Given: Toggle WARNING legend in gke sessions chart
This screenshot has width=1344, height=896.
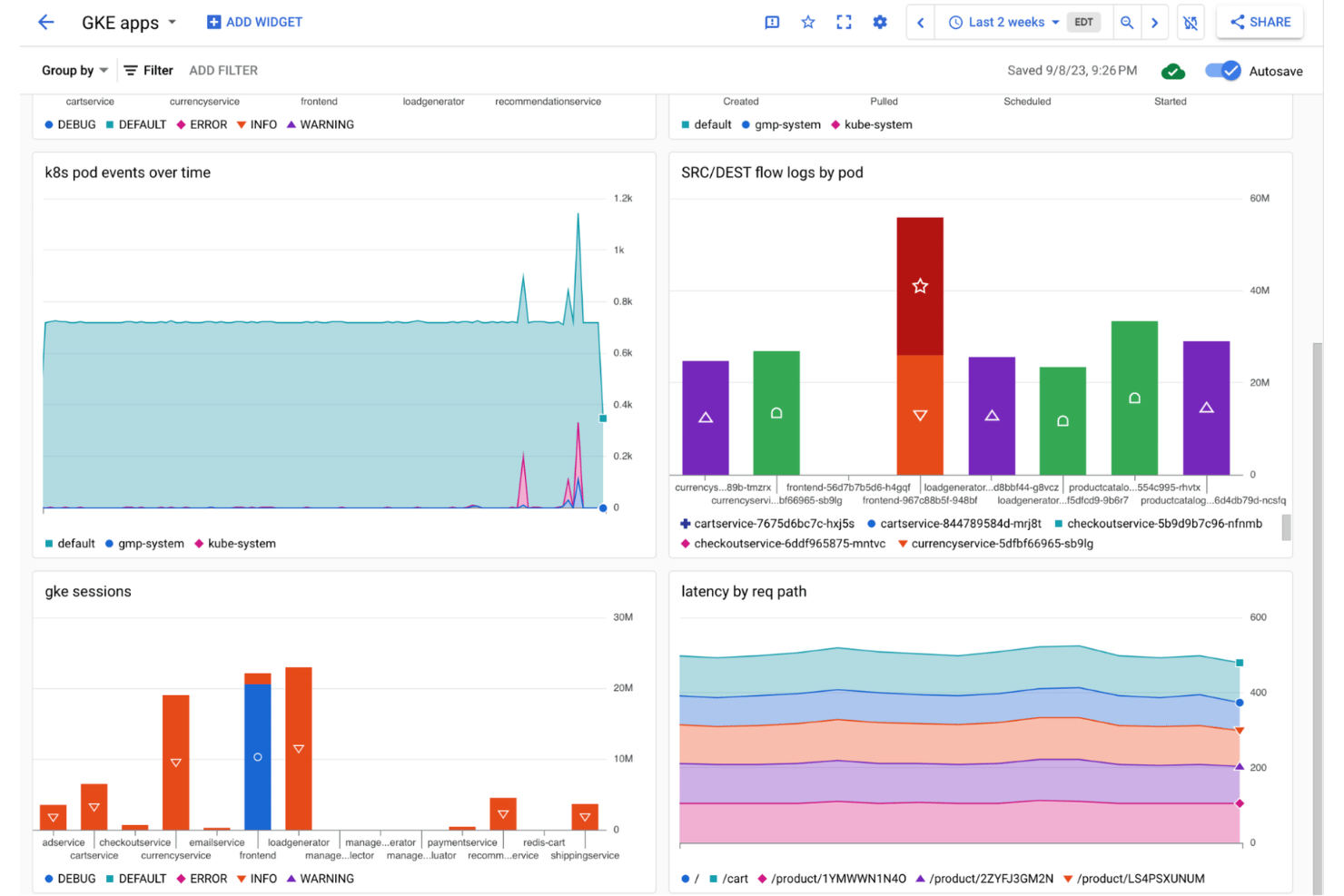Looking at the screenshot, I should 321,879.
